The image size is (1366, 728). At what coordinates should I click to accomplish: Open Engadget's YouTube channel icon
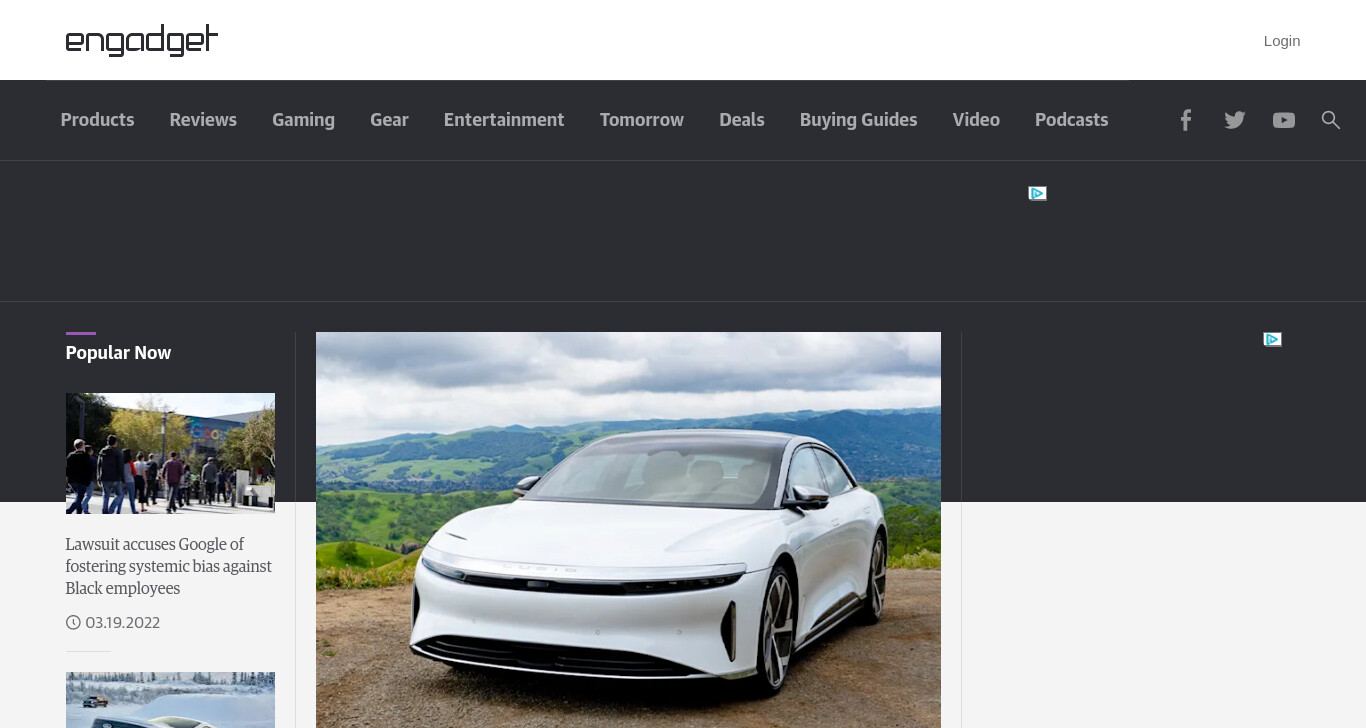coord(1284,120)
